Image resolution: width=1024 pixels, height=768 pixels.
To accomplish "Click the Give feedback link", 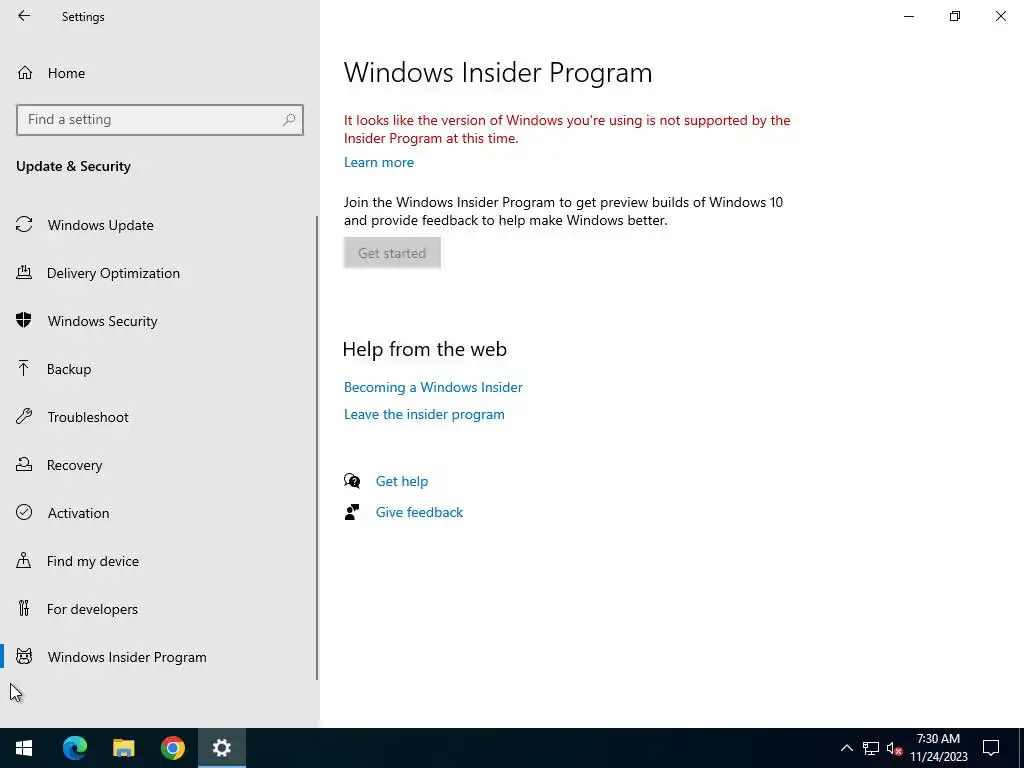I will point(419,512).
